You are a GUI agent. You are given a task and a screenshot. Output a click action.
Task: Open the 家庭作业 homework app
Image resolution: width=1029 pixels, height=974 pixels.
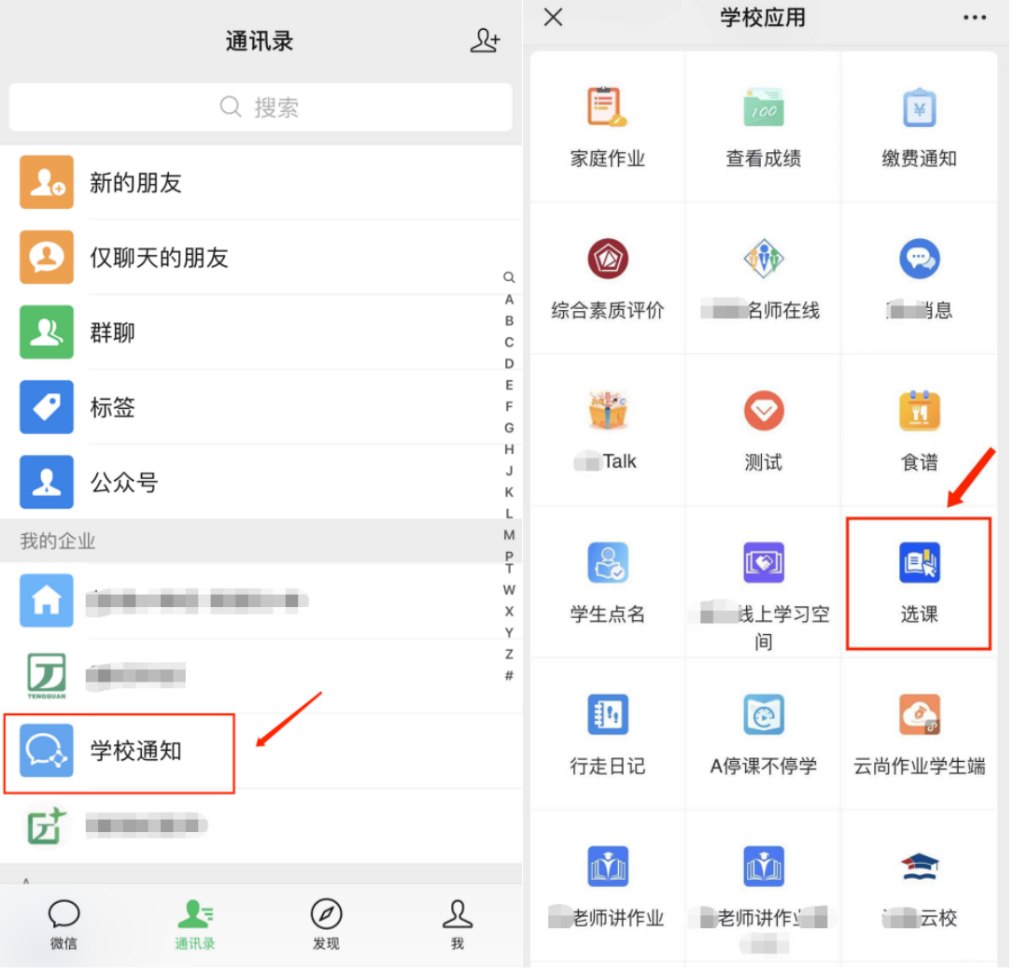pos(607,125)
